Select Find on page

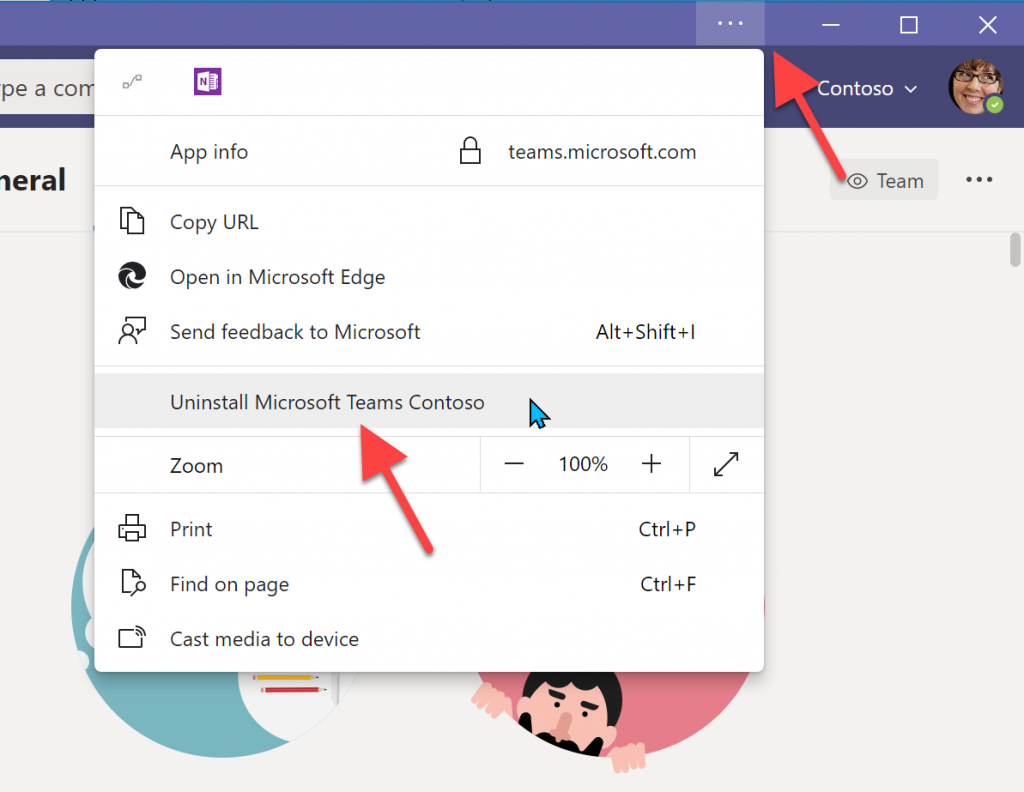(429, 584)
